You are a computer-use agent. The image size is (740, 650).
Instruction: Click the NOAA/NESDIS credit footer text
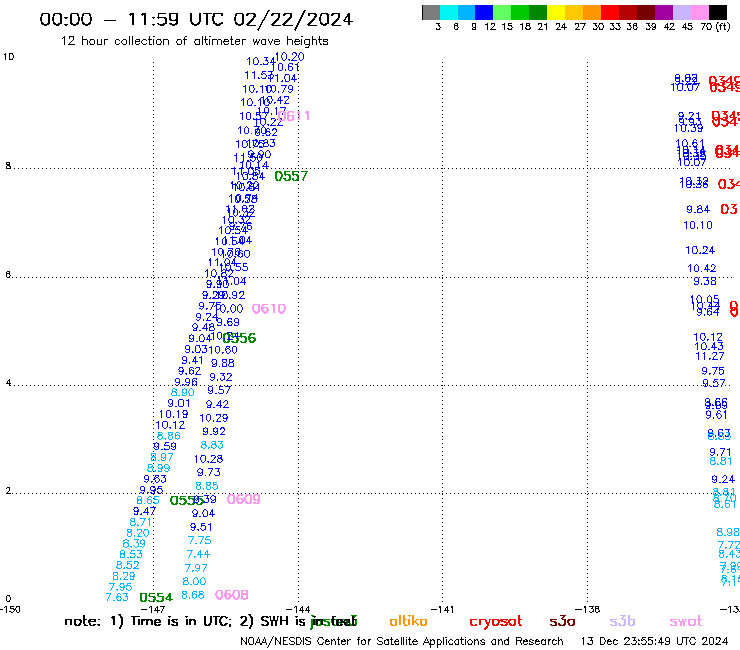402,642
